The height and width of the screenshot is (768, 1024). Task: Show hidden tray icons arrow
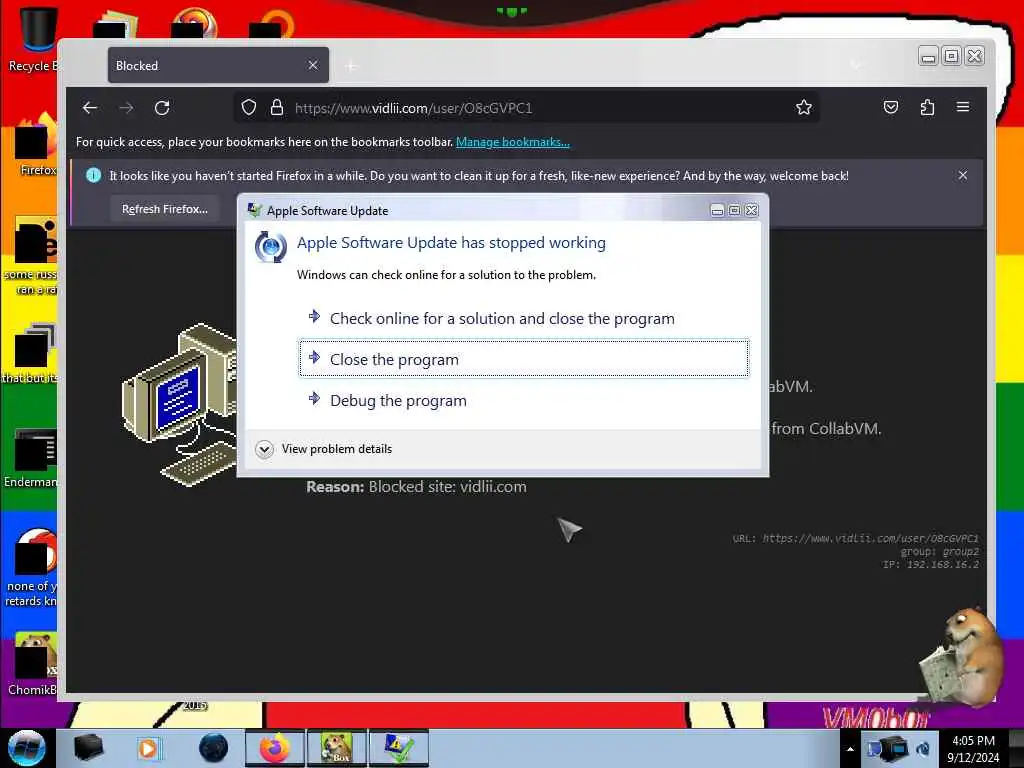point(850,749)
